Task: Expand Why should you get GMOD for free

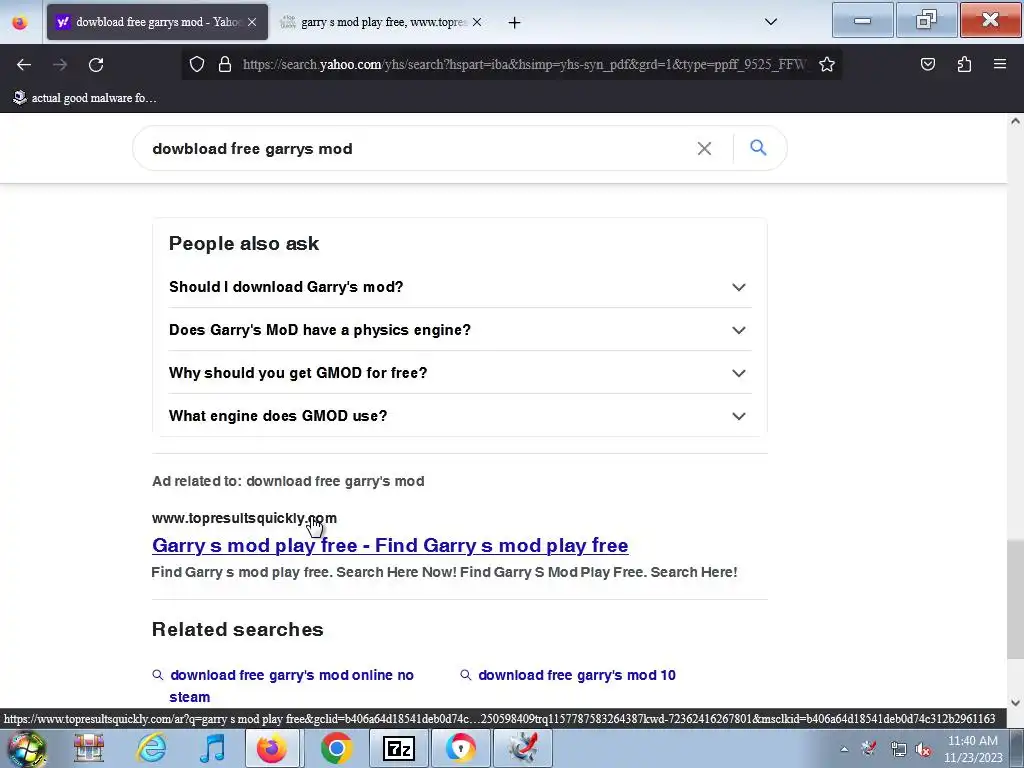Action: click(x=460, y=373)
